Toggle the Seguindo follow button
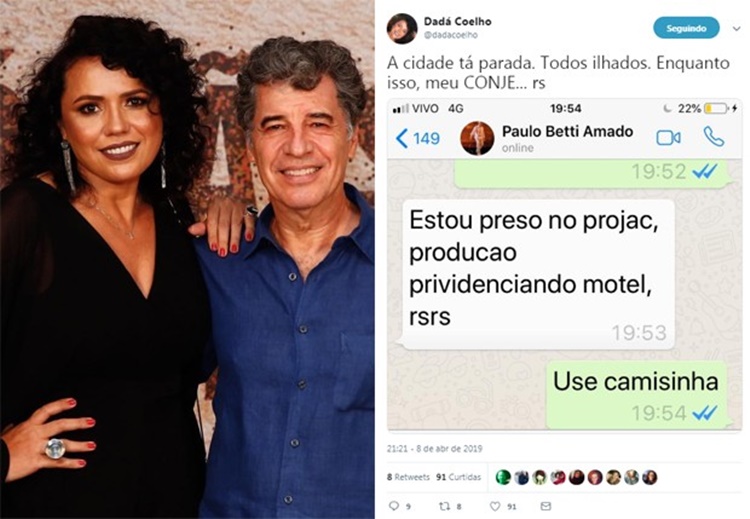This screenshot has height=519, width=750. [x=686, y=28]
